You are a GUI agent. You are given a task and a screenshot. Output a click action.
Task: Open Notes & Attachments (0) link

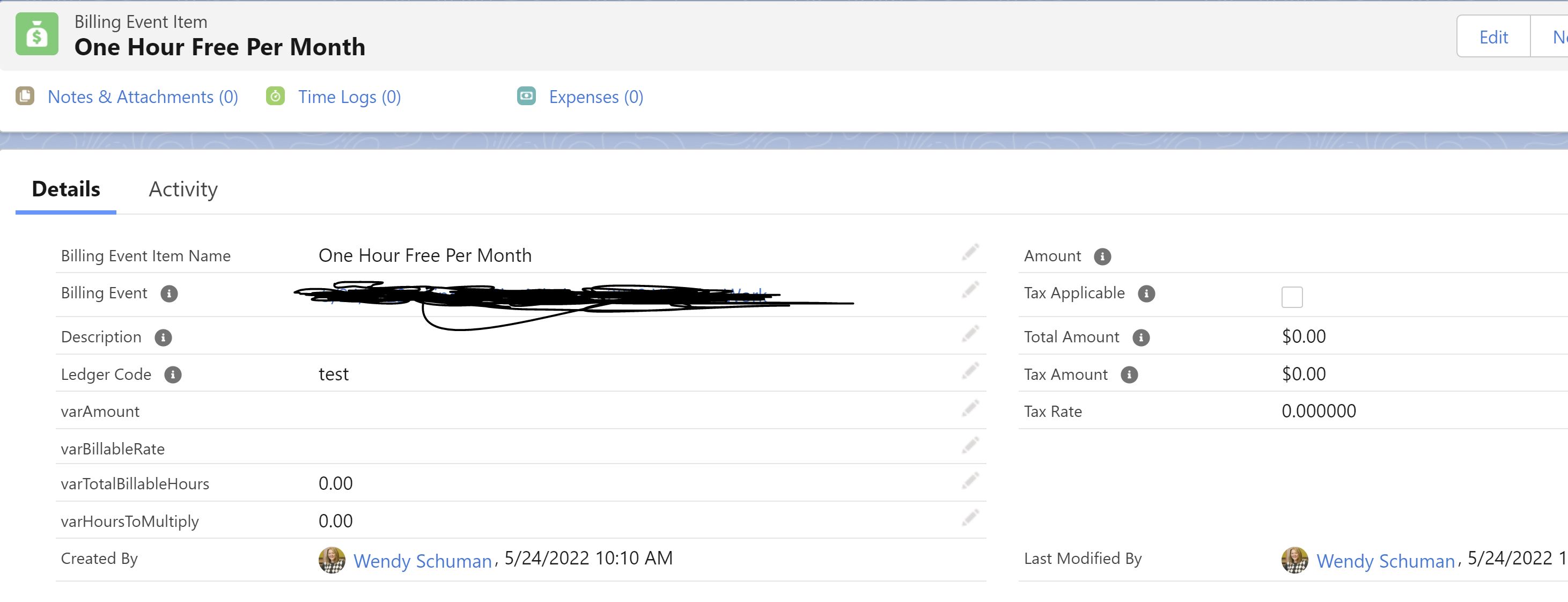click(x=143, y=97)
